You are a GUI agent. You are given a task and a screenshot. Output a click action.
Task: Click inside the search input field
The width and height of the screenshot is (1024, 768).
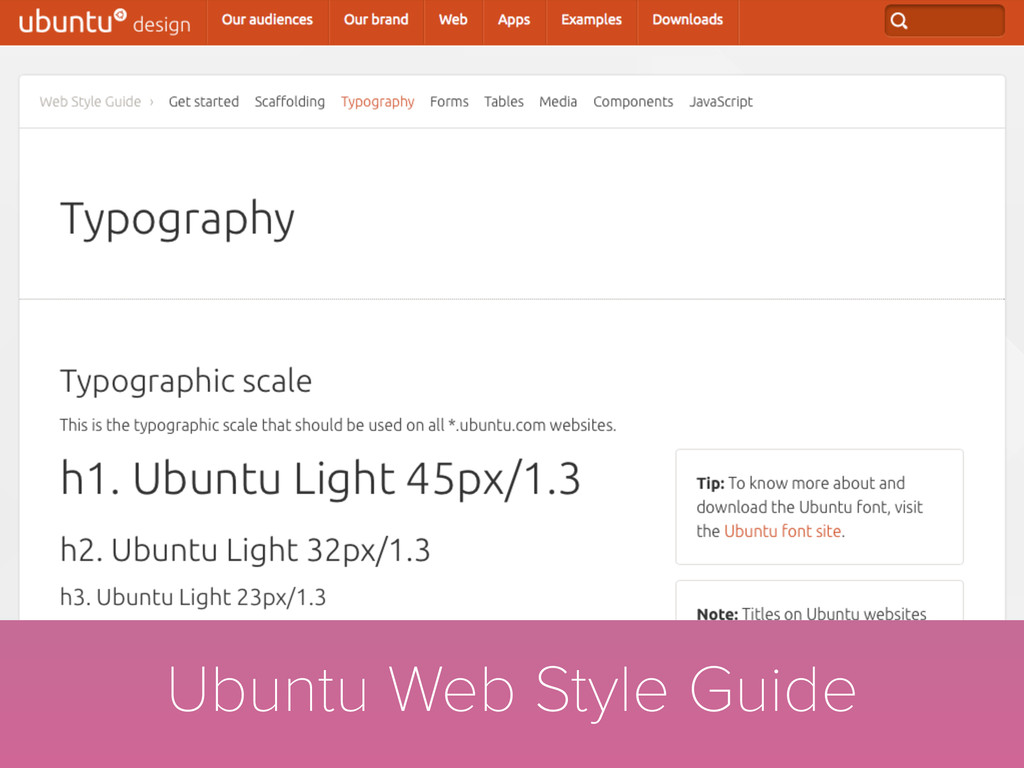pos(944,21)
